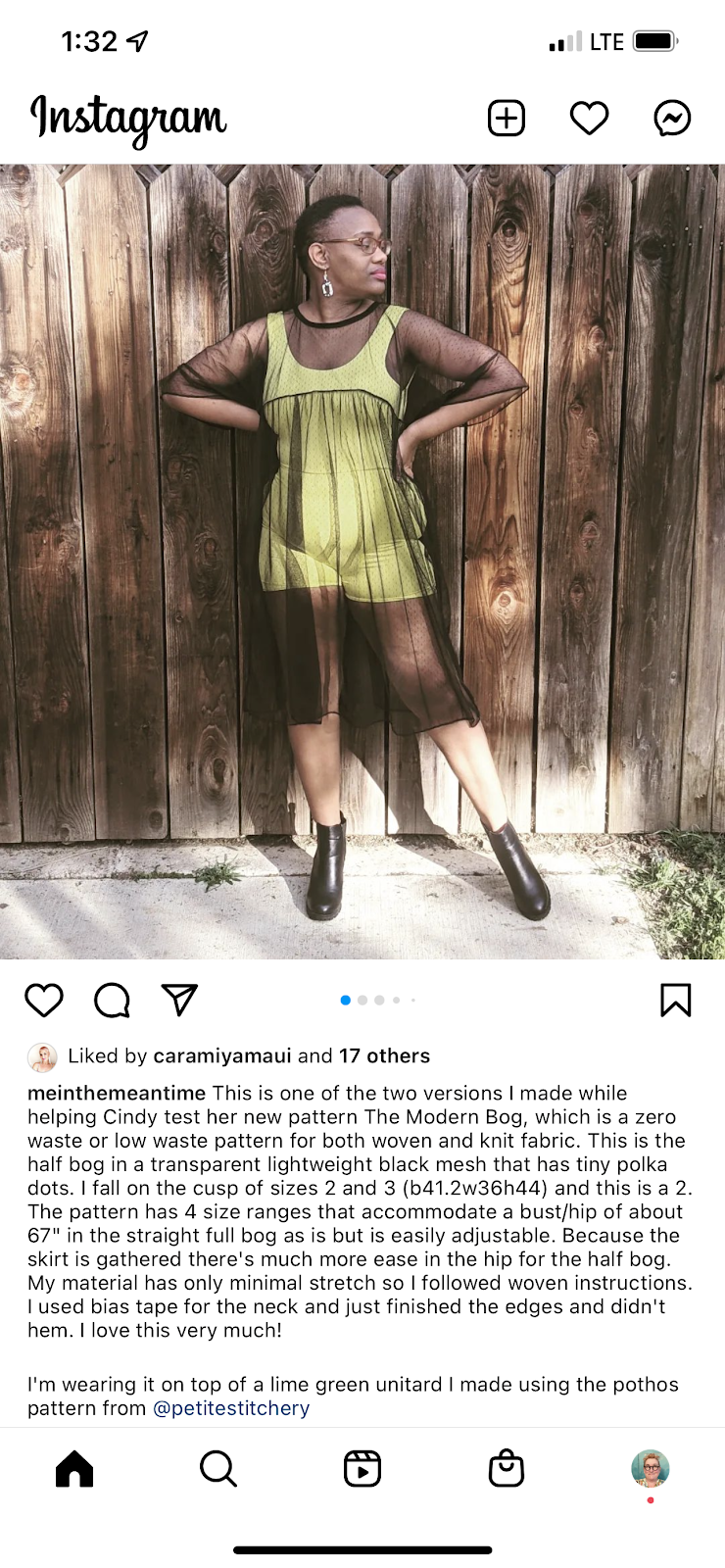725x1568 pixels.
Task: Open comments with the speech bubble icon
Action: [112, 1001]
